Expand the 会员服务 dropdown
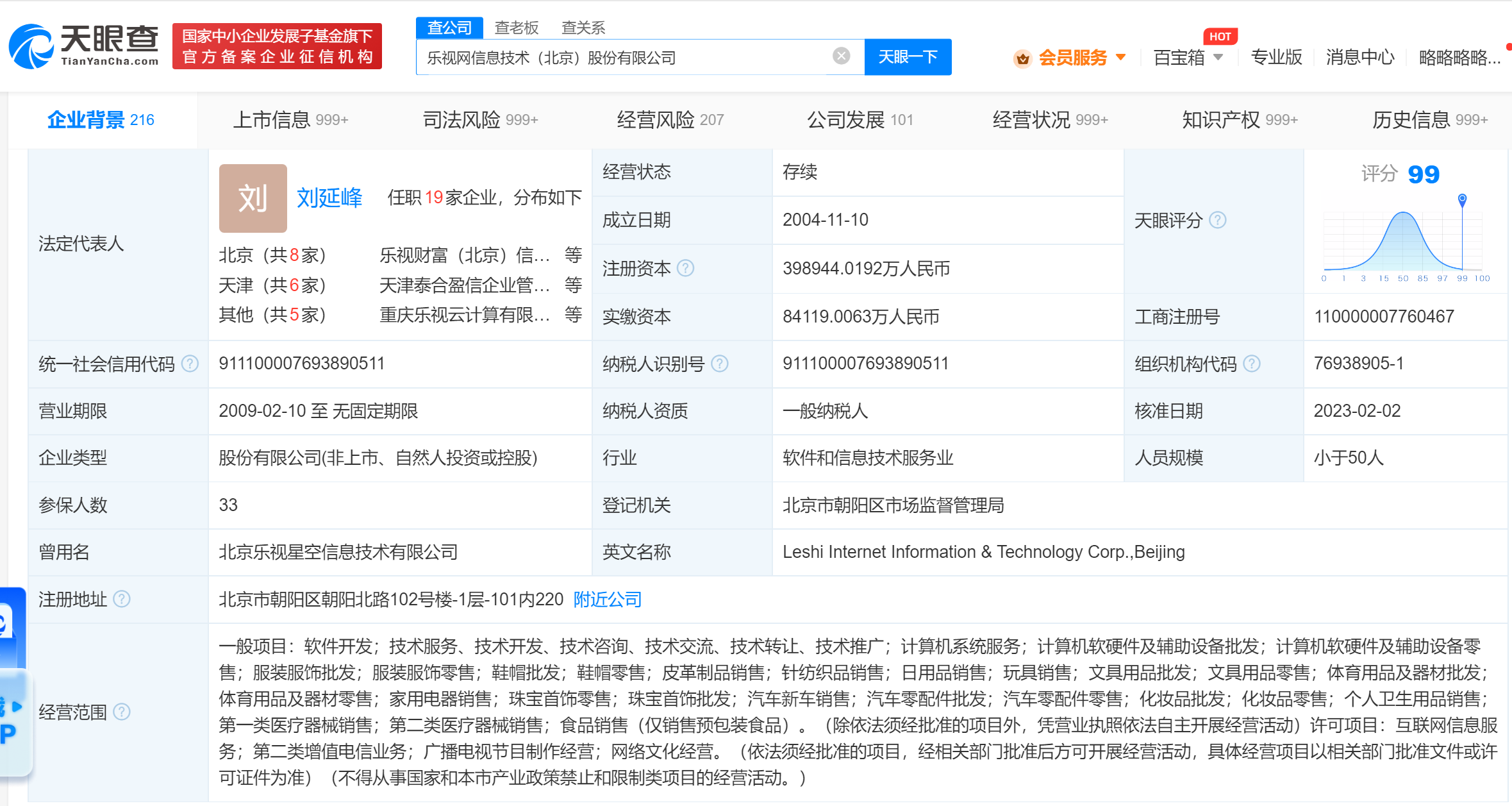This screenshot has height=806, width=1512. coord(1120,57)
